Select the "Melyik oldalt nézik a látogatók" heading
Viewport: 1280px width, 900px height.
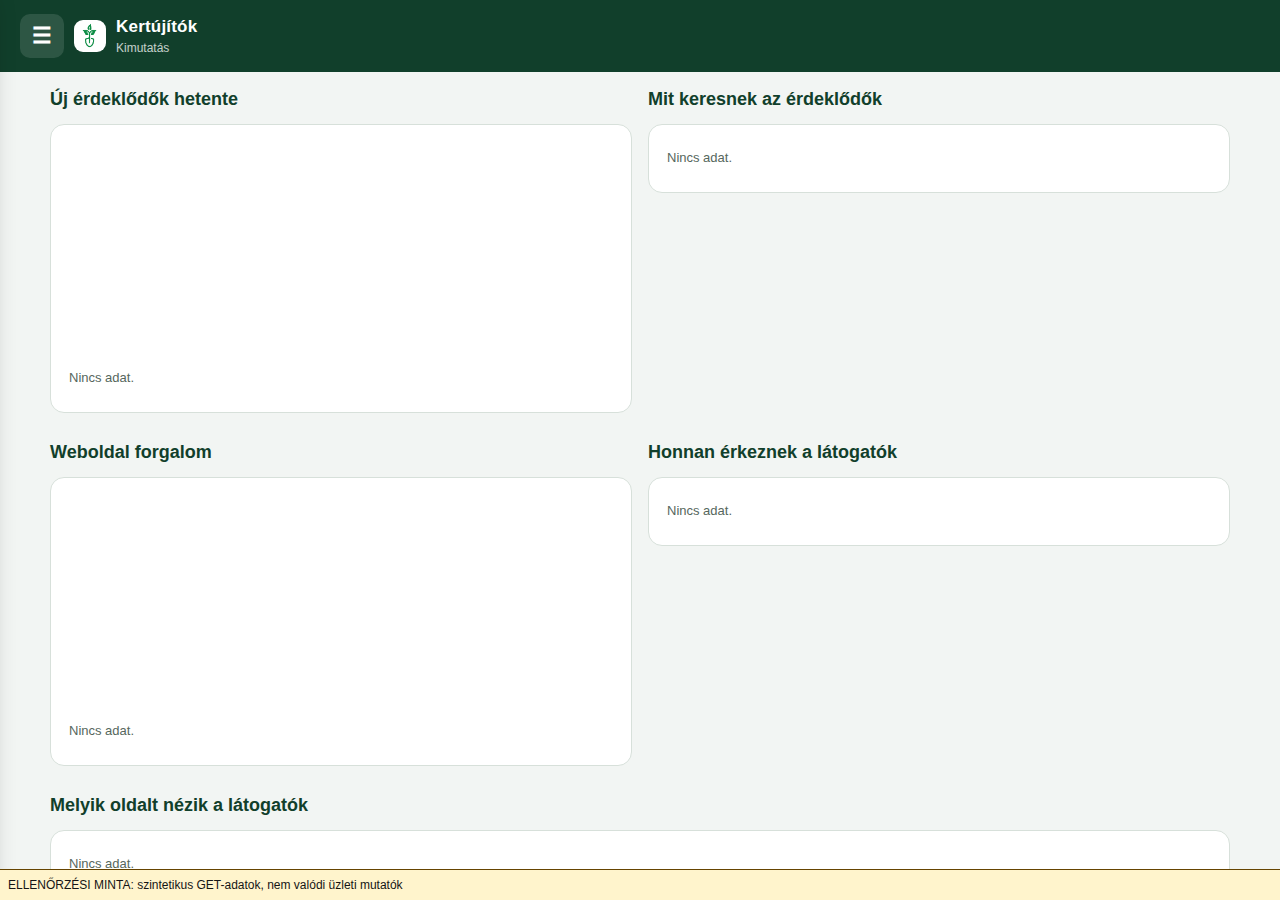coord(179,805)
